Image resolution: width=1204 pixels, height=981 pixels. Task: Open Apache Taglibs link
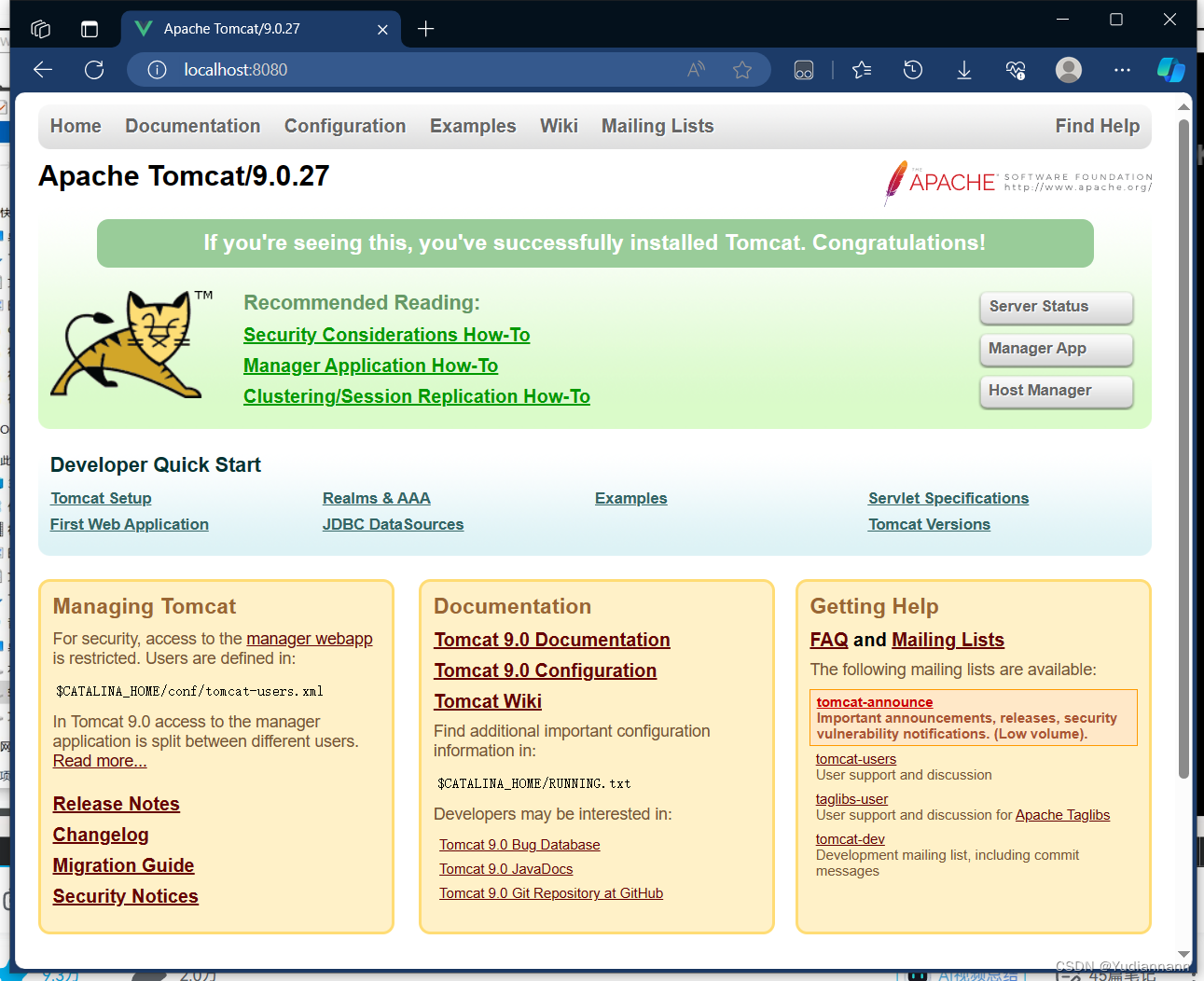(1063, 815)
